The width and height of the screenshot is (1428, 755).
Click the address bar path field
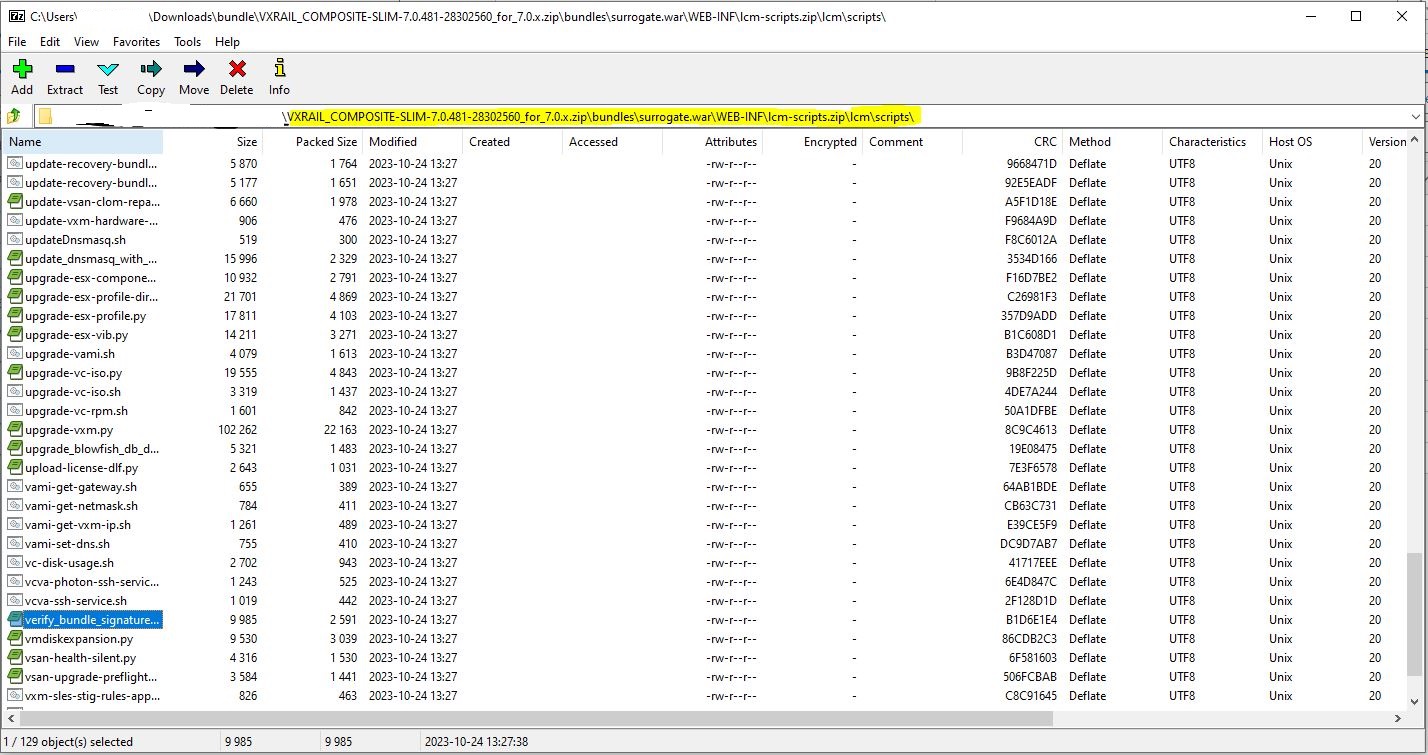click(700, 117)
